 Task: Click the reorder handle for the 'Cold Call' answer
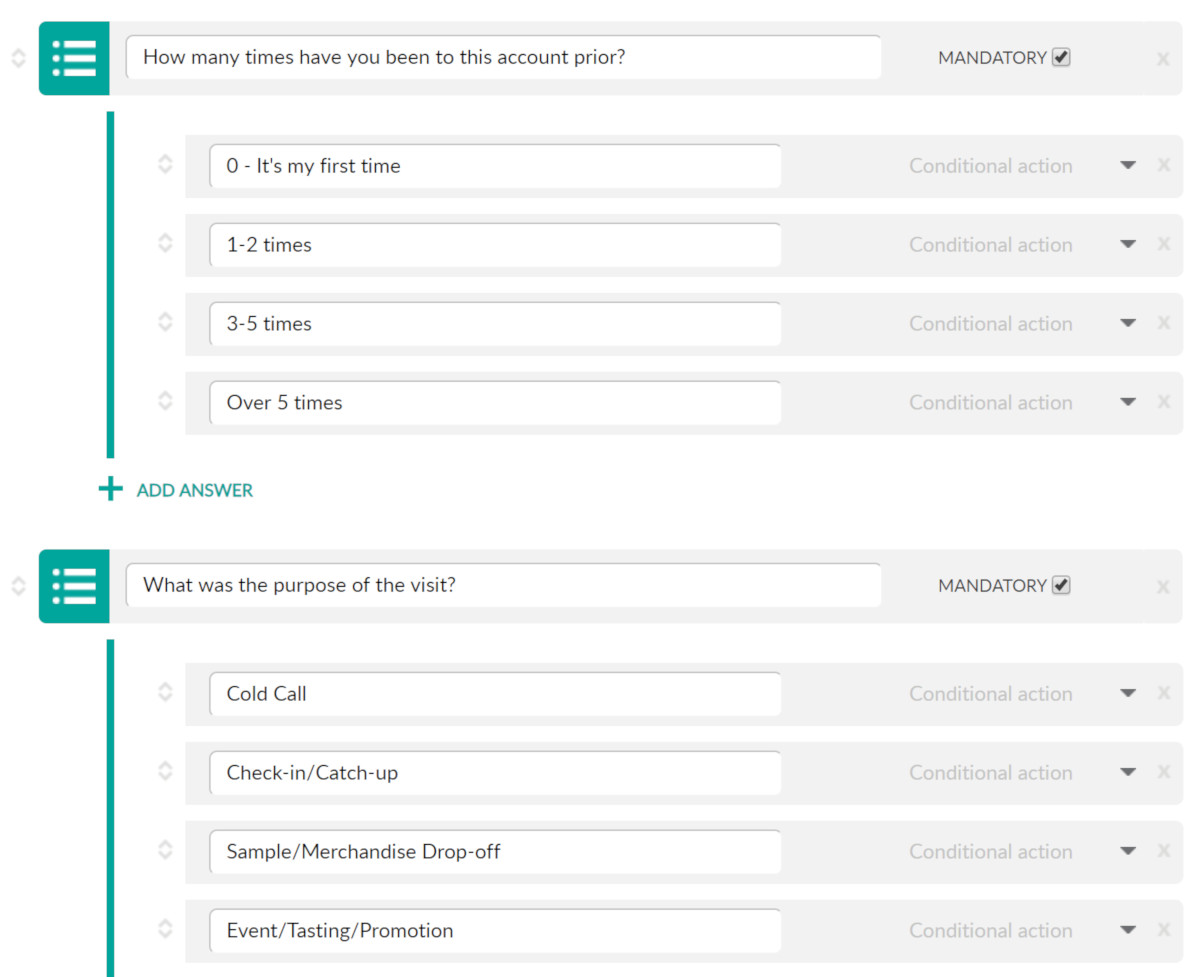click(x=165, y=692)
